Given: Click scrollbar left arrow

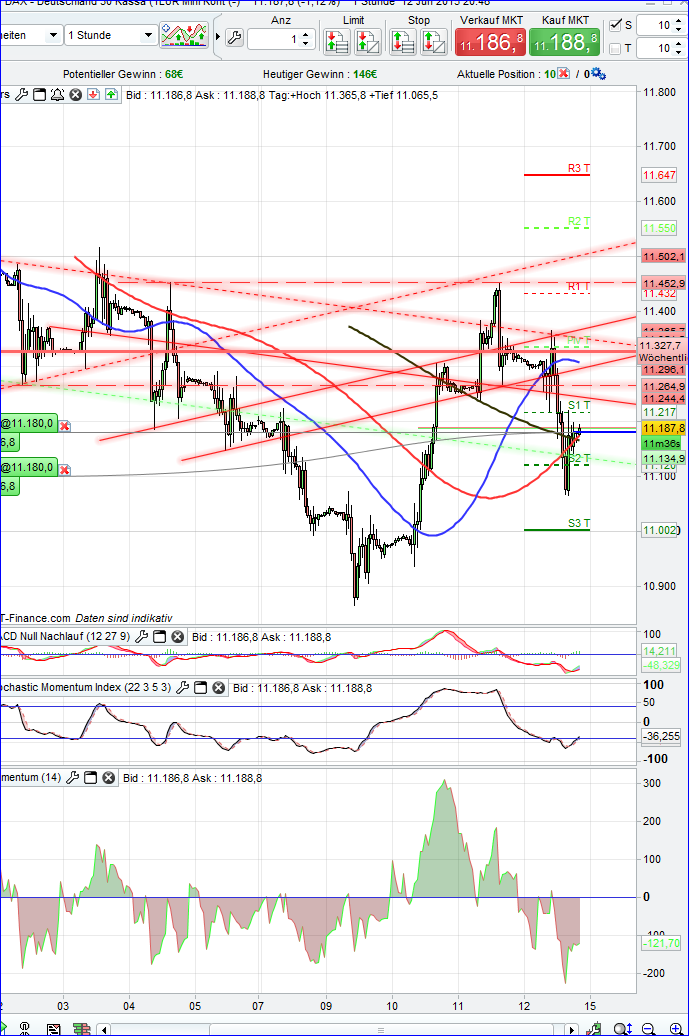Looking at the screenshot, I should (104, 1029).
